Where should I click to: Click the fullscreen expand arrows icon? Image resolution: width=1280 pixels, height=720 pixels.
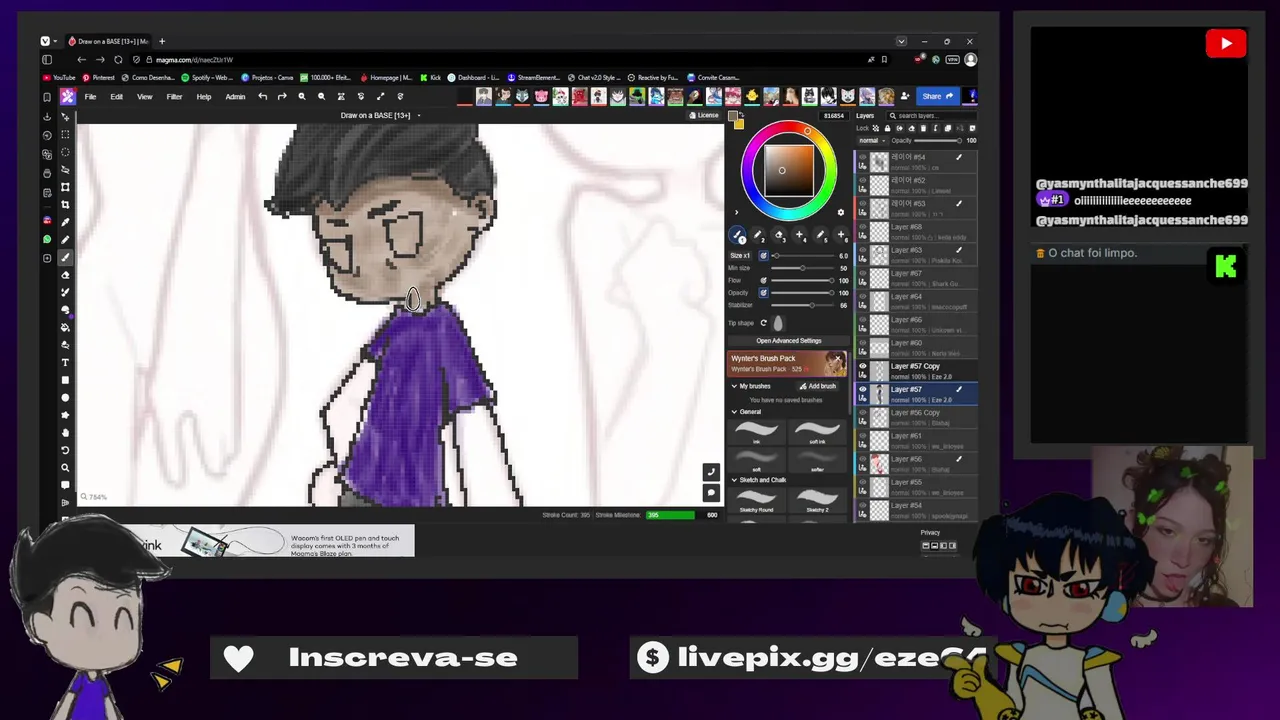point(380,96)
